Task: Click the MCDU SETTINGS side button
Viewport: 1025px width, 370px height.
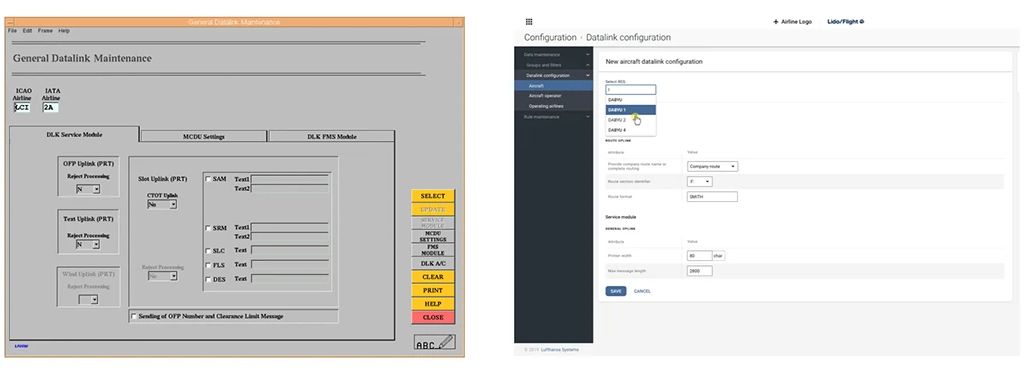Action: tap(433, 236)
